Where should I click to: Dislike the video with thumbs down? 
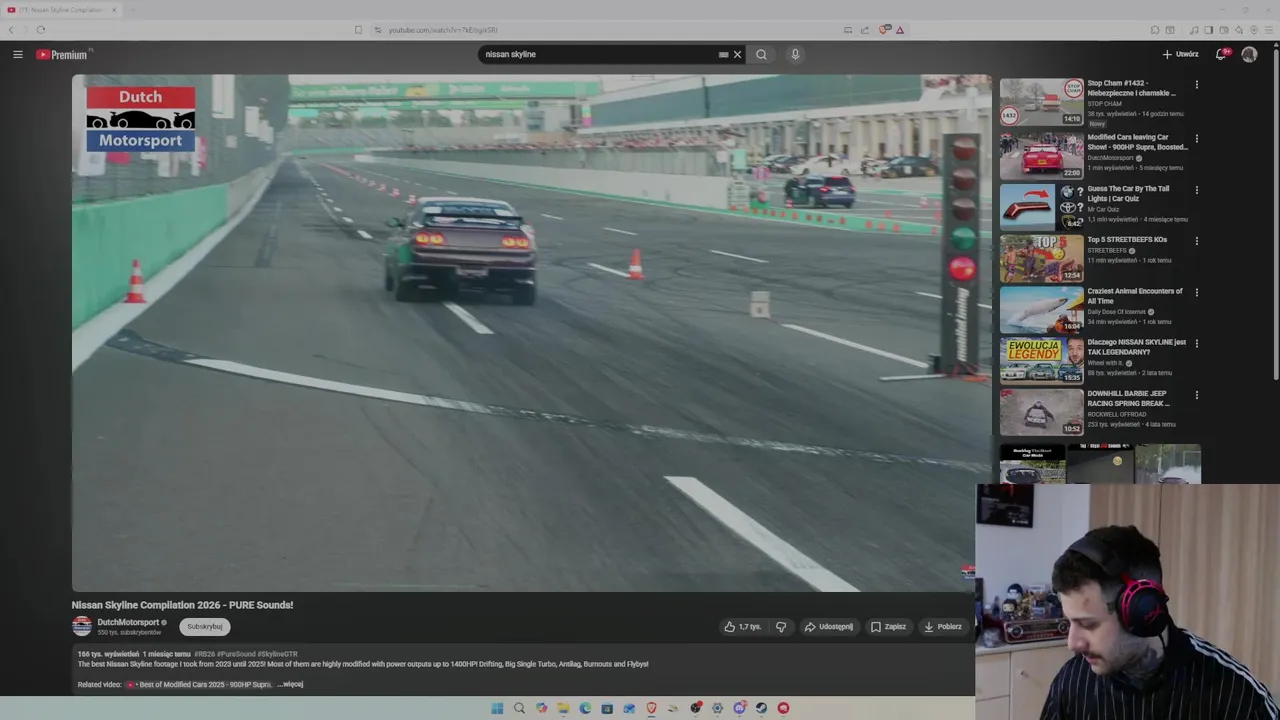point(781,627)
